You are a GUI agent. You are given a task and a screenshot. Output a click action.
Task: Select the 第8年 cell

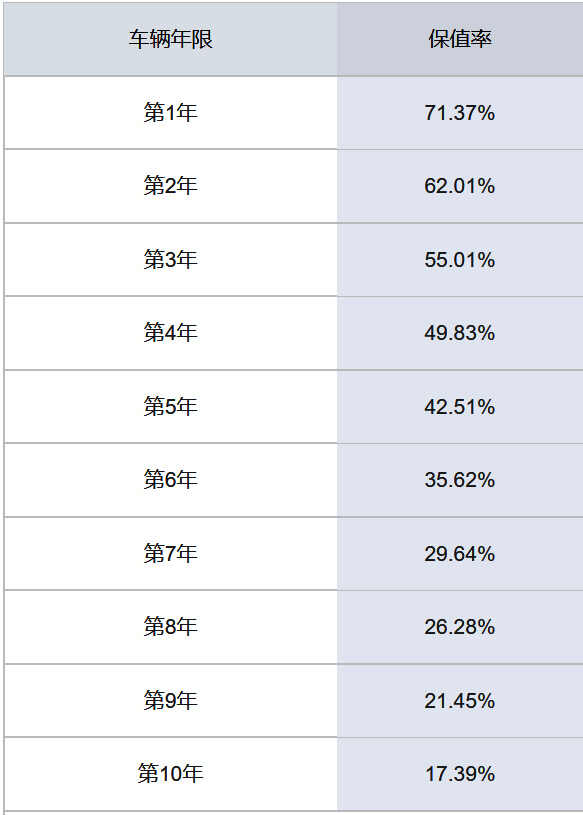pyautogui.click(x=170, y=627)
